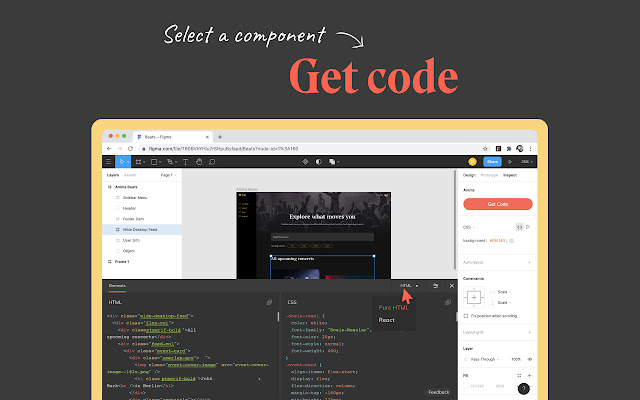Viewport: 640px width, 400px height.
Task: Click the help question mark button
Action: coord(523,389)
